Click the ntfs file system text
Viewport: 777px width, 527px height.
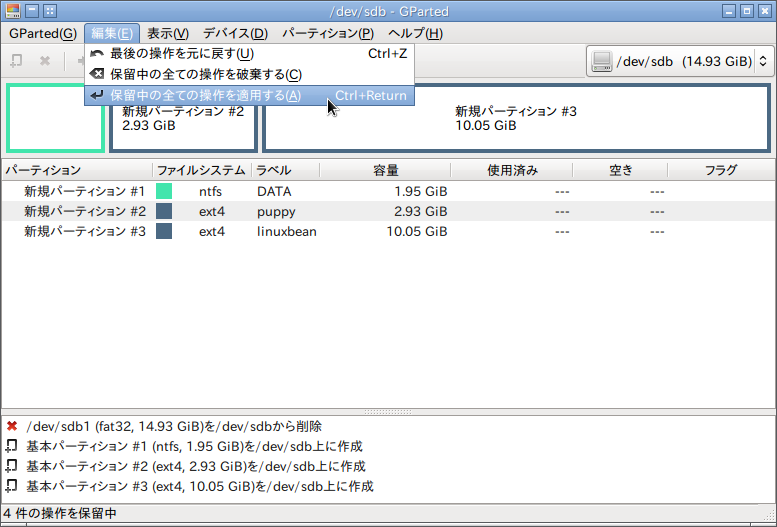(x=210, y=191)
